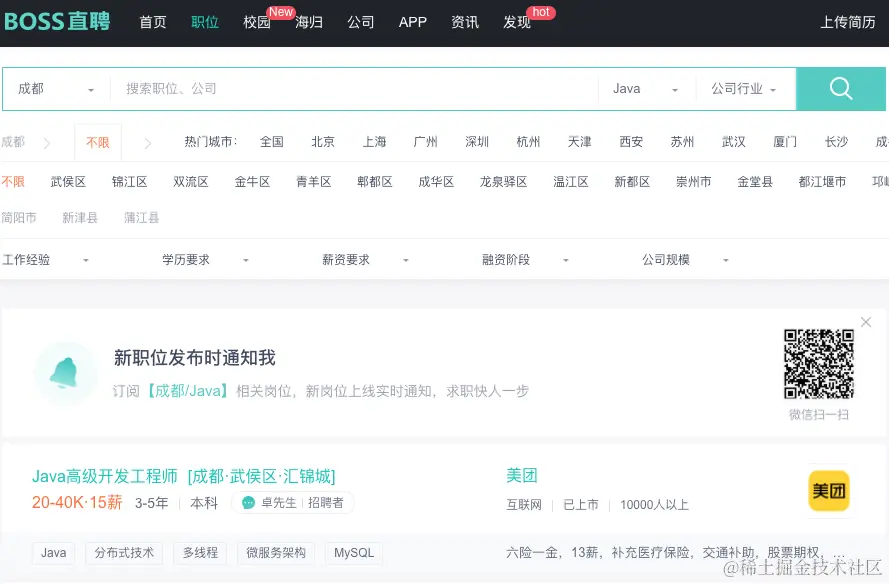Filter by 简阳市 district
Image resolution: width=889 pixels, height=584 pixels.
click(x=19, y=218)
